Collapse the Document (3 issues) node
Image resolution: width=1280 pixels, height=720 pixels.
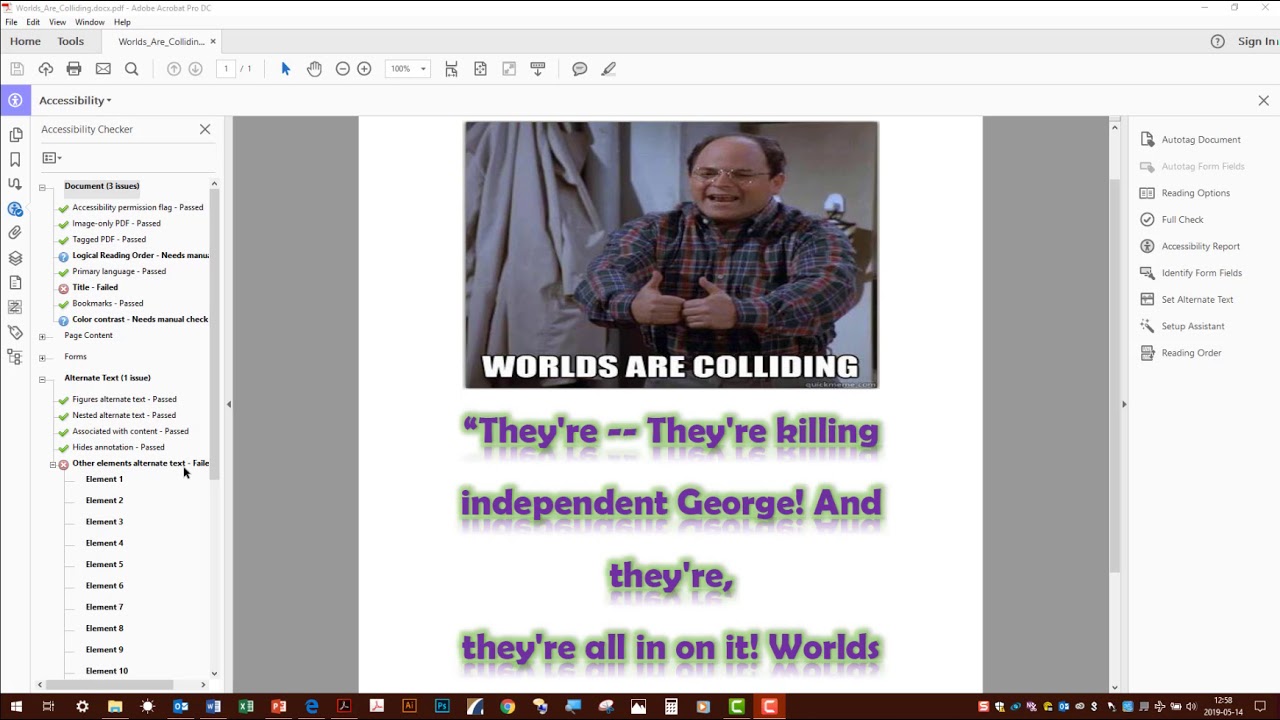42,187
